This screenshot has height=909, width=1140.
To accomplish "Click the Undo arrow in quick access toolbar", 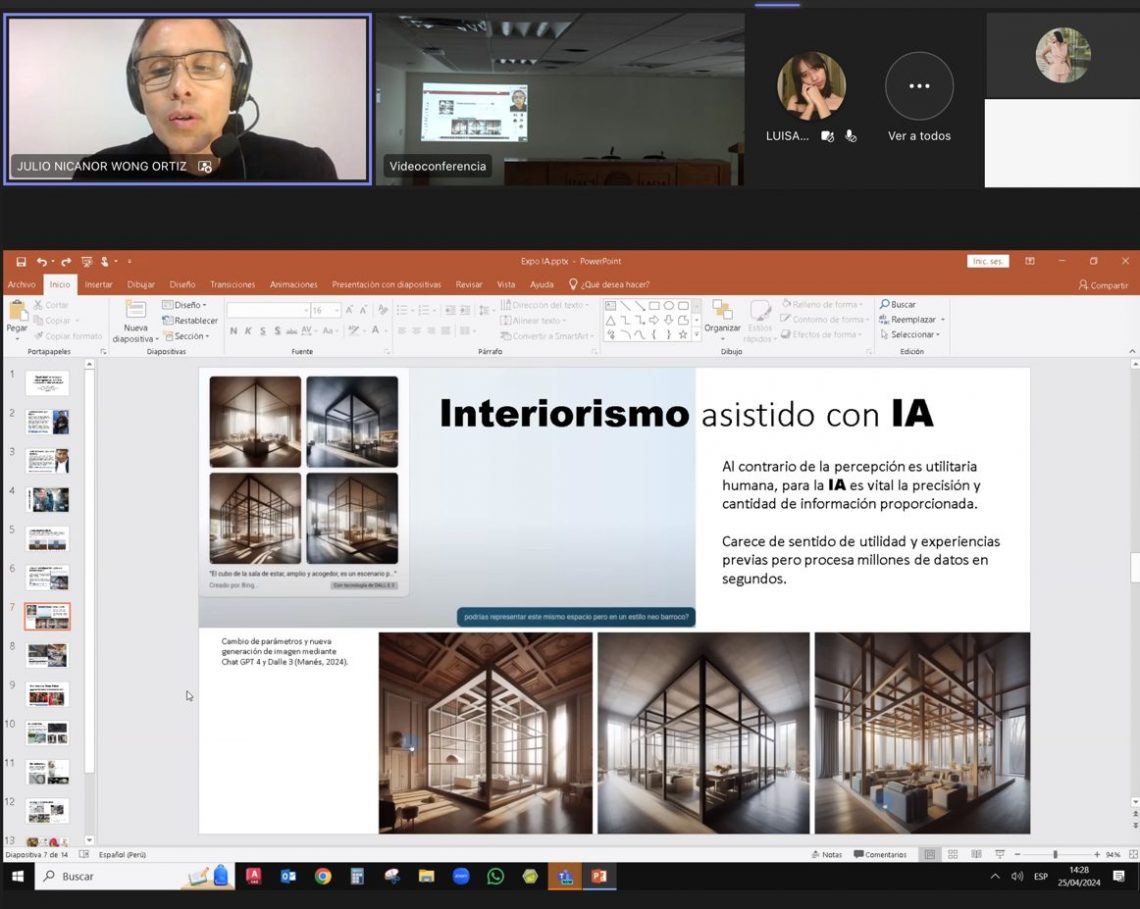I will (x=42, y=262).
